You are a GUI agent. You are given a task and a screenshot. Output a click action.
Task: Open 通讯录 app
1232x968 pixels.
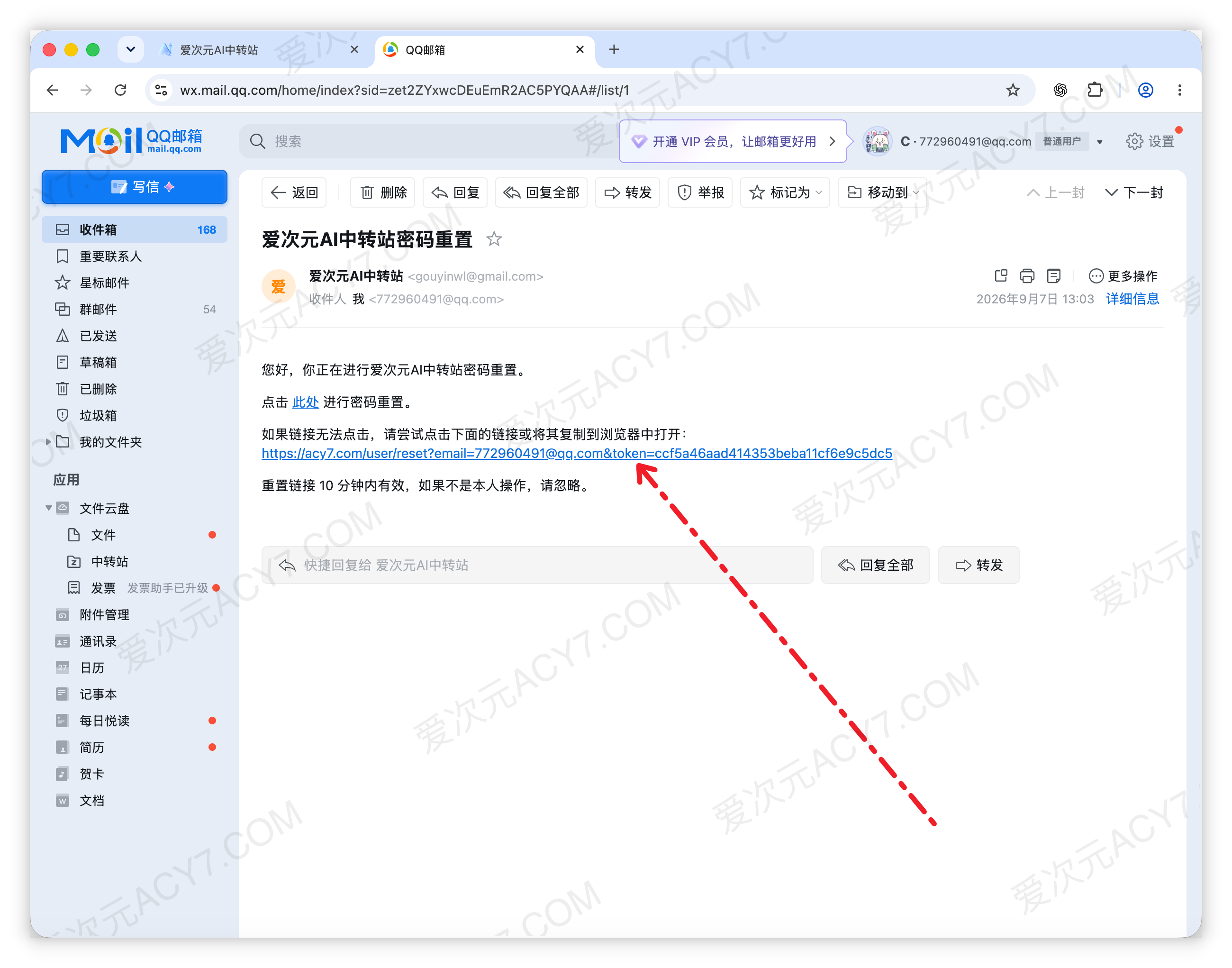(134, 641)
